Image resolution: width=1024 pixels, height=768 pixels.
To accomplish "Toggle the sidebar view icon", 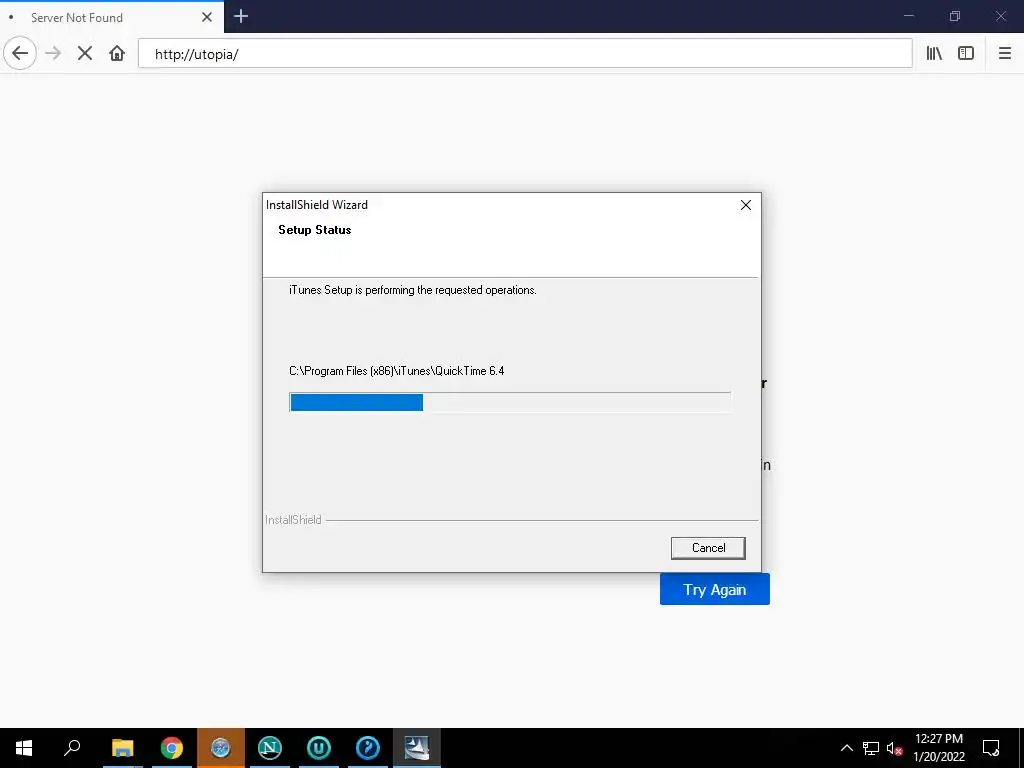I will [966, 54].
